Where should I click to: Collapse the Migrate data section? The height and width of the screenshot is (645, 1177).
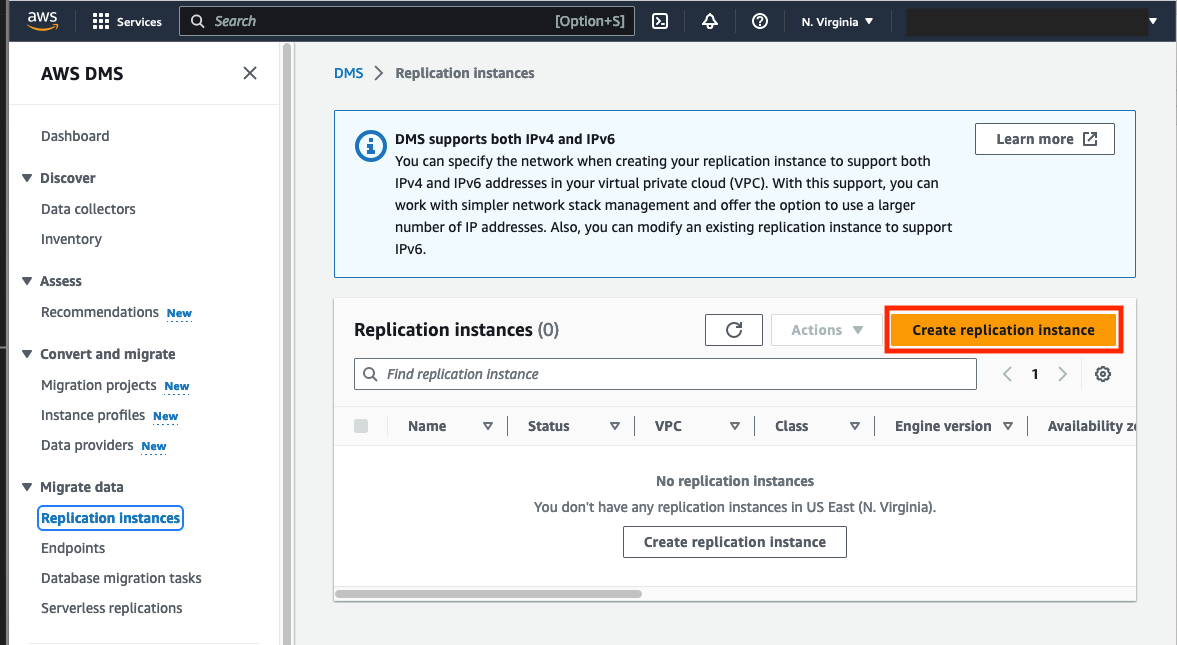(x=27, y=487)
